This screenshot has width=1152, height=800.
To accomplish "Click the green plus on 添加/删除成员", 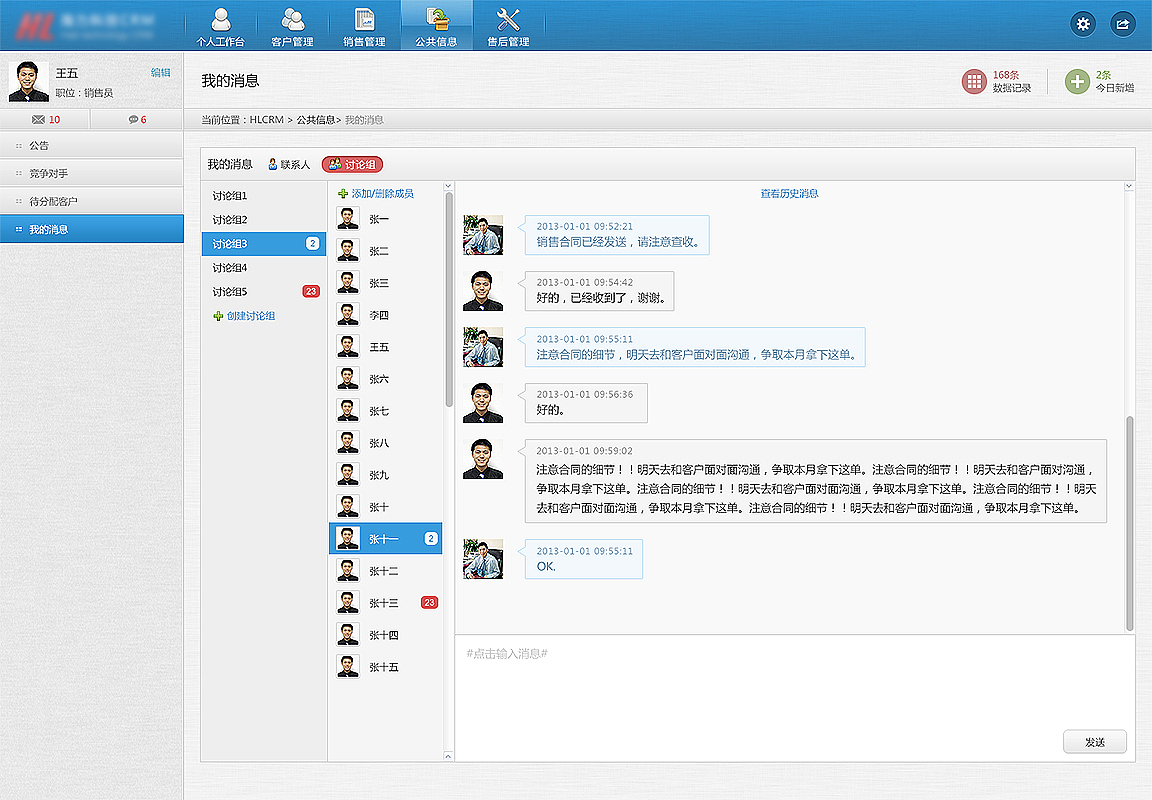I will pos(344,192).
